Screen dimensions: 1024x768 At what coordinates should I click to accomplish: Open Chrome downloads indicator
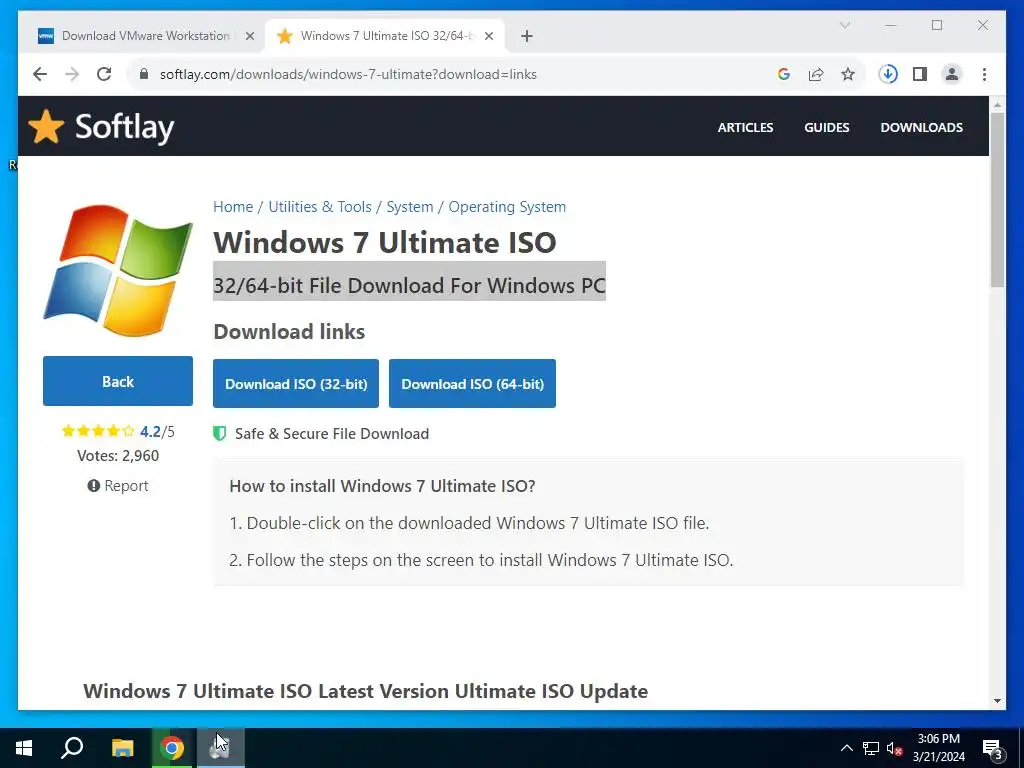click(888, 74)
